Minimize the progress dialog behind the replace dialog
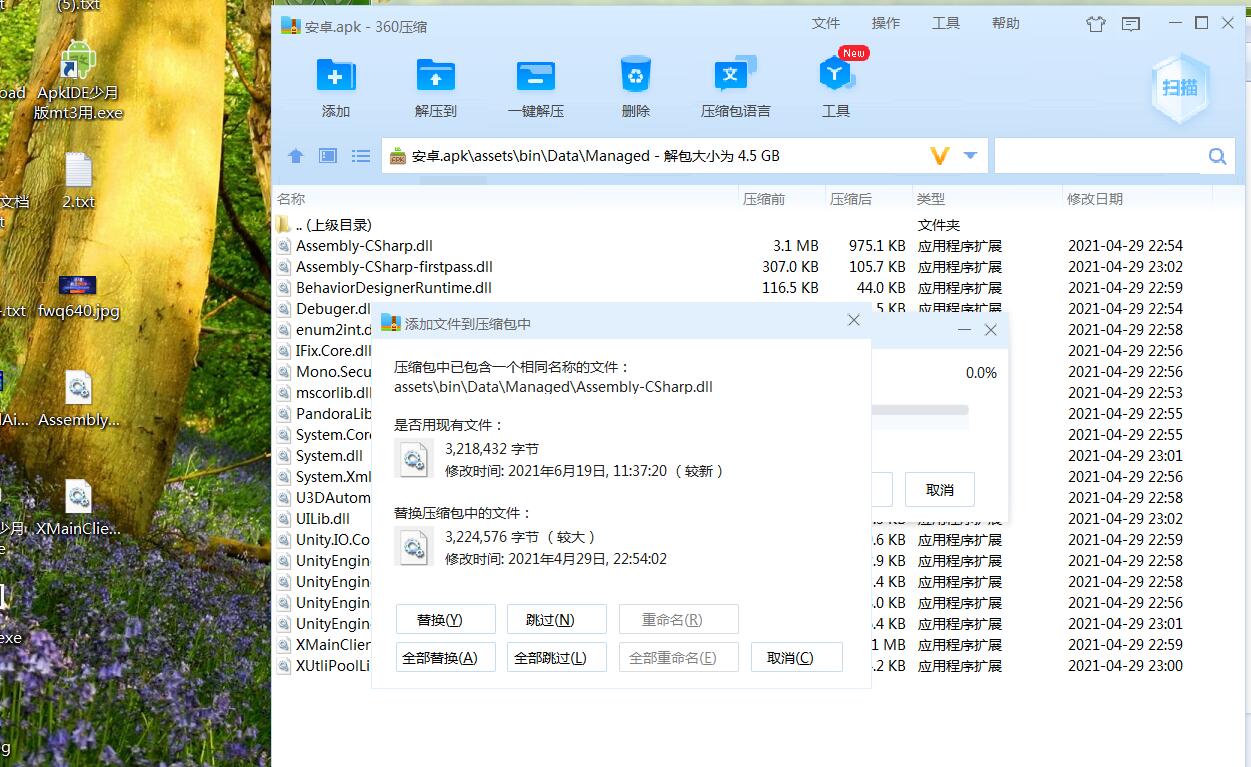This screenshot has width=1251, height=767. click(964, 329)
